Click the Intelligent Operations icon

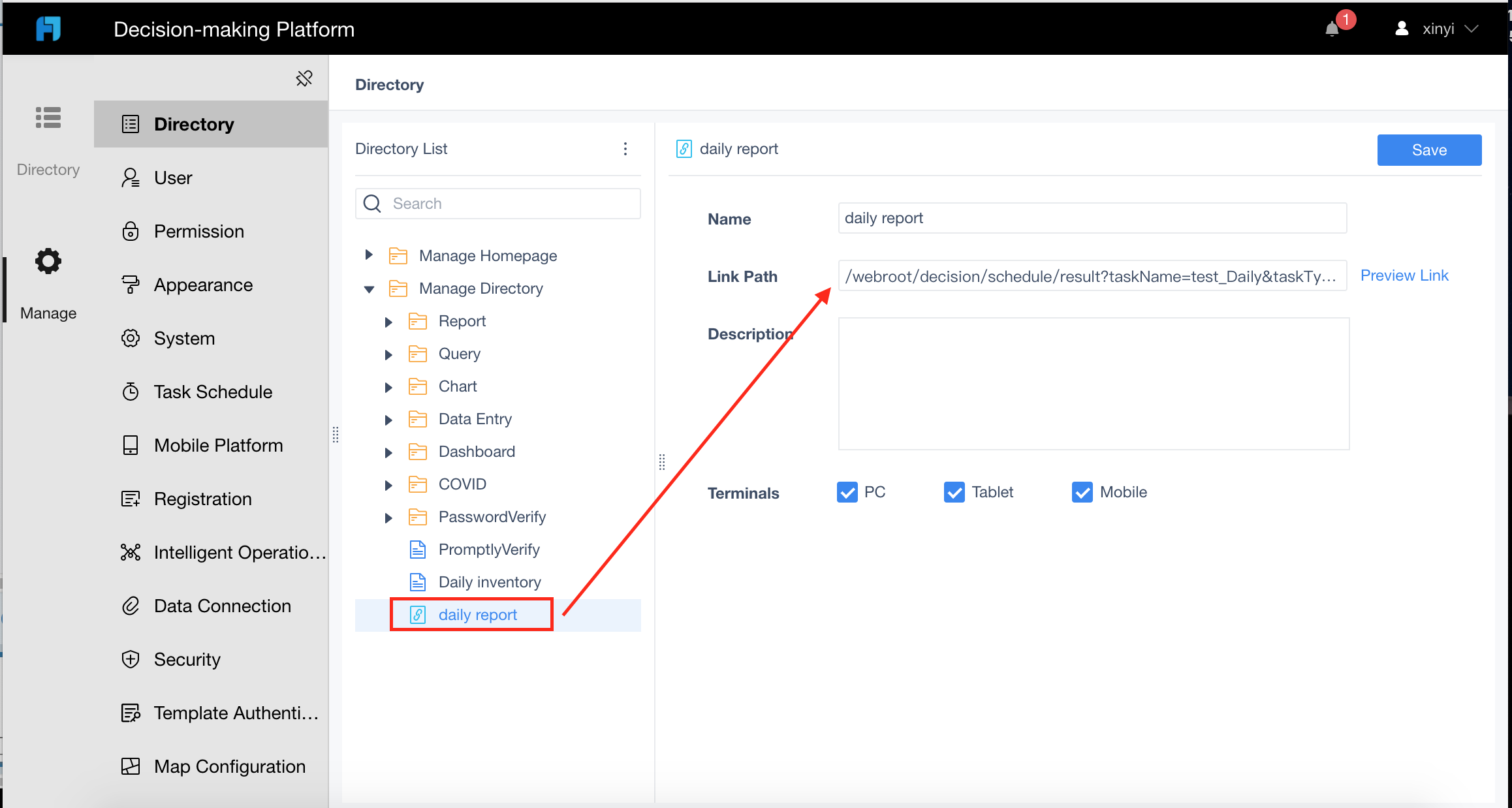coord(131,552)
